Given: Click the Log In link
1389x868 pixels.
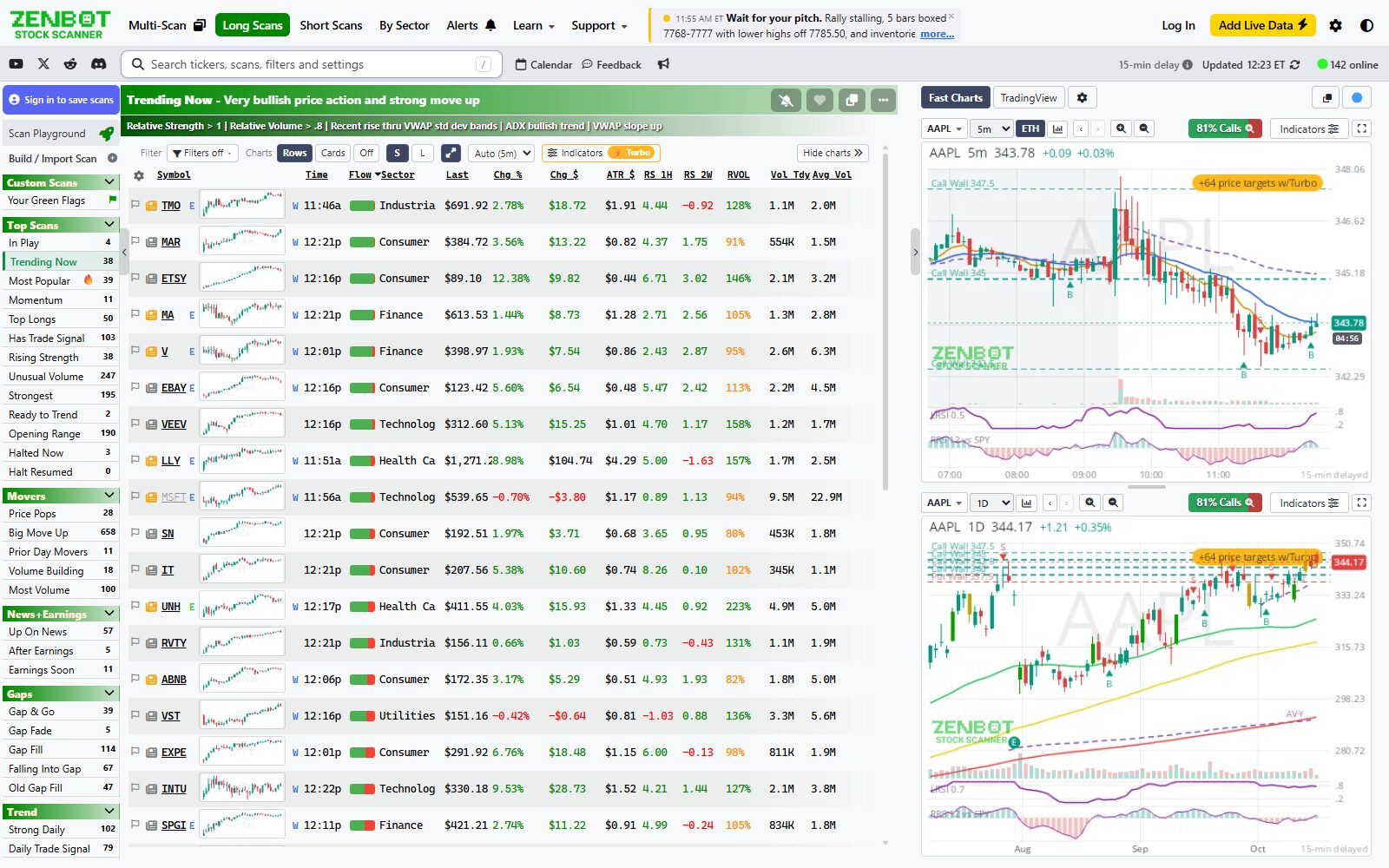Looking at the screenshot, I should tap(1178, 25).
